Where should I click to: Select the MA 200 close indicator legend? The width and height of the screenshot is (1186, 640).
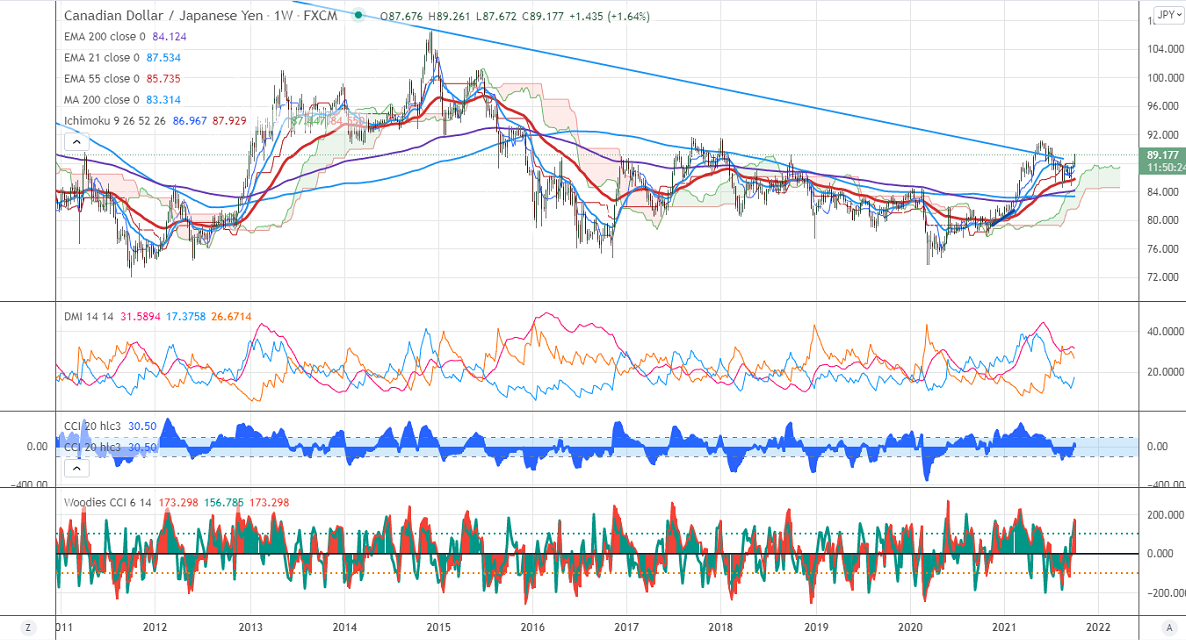[x=101, y=100]
